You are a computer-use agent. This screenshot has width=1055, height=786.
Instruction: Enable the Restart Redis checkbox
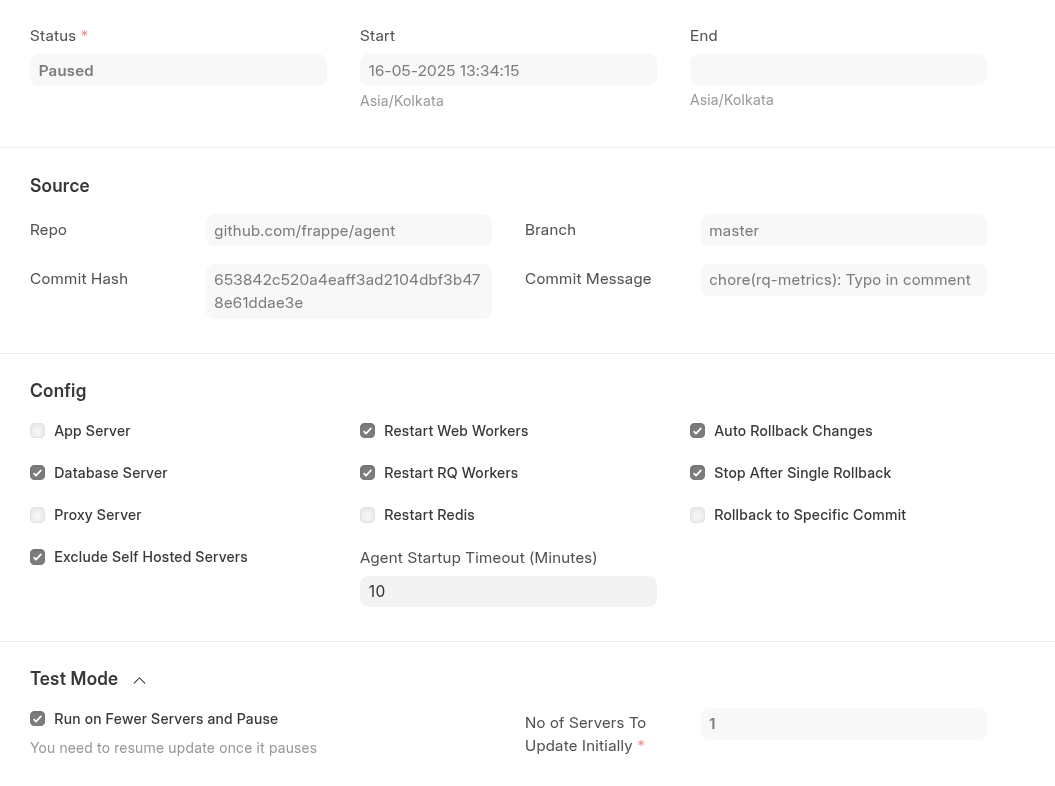(368, 515)
